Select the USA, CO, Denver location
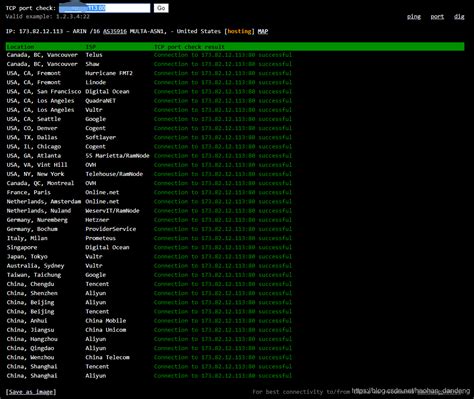The width and height of the screenshot is (474, 399). tap(32, 128)
